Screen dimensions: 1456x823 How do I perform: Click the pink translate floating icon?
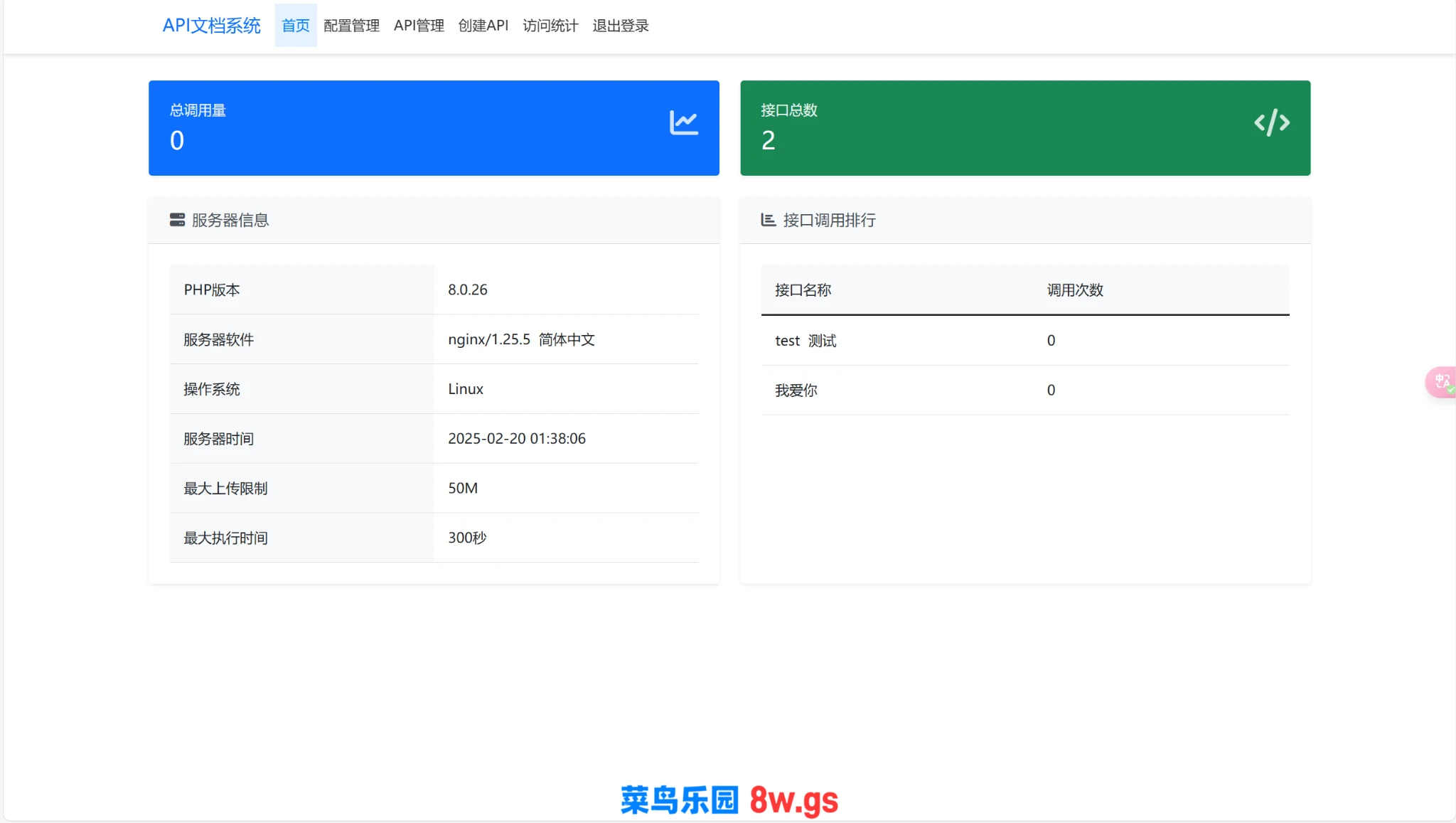coord(1441,382)
